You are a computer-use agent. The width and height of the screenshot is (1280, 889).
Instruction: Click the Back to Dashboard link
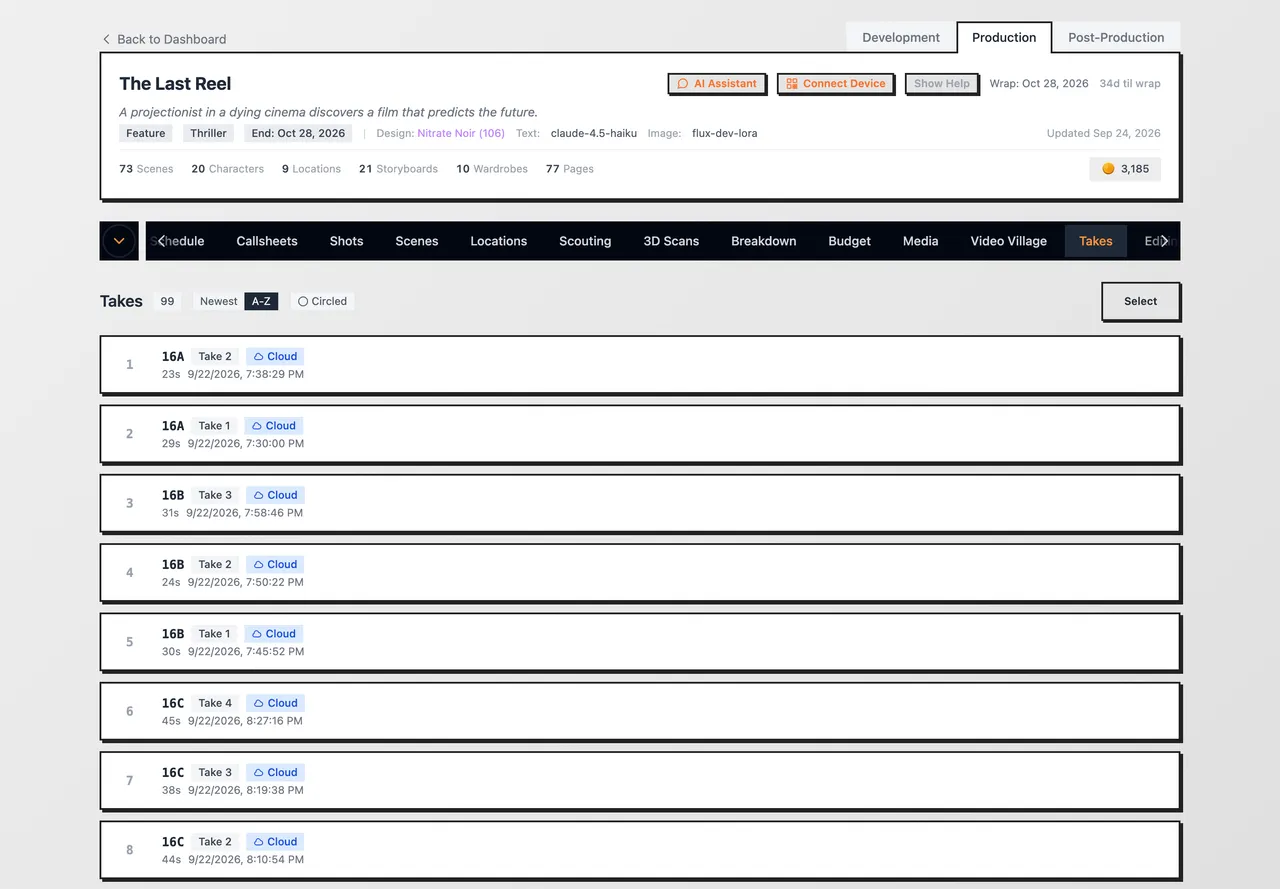click(x=164, y=39)
